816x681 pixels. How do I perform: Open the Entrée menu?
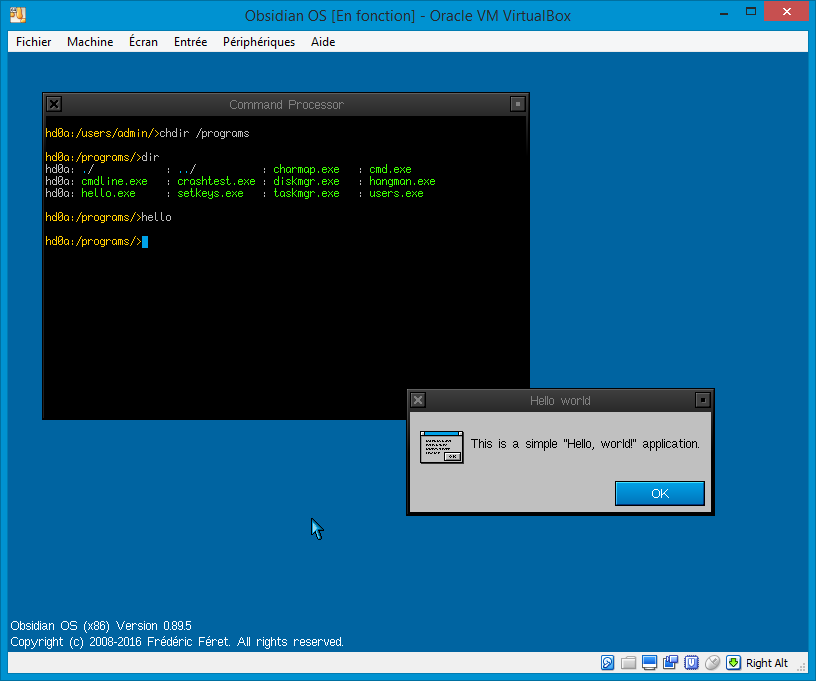coord(190,42)
